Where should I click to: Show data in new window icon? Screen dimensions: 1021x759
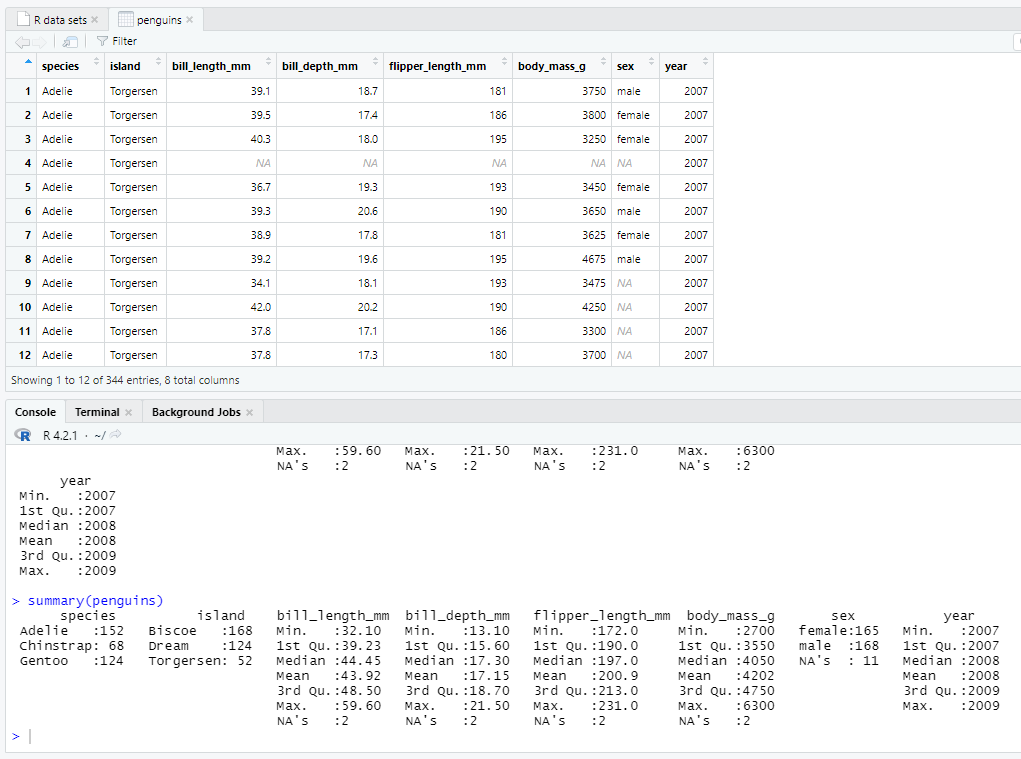pos(70,42)
